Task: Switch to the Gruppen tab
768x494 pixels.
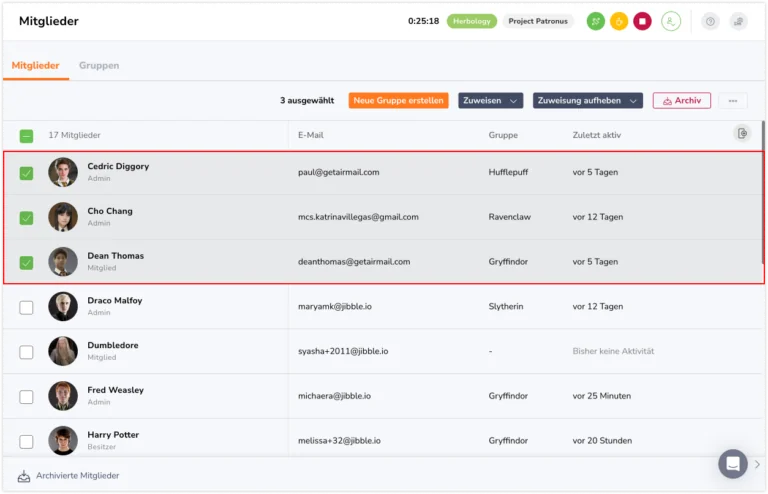Action: (99, 66)
